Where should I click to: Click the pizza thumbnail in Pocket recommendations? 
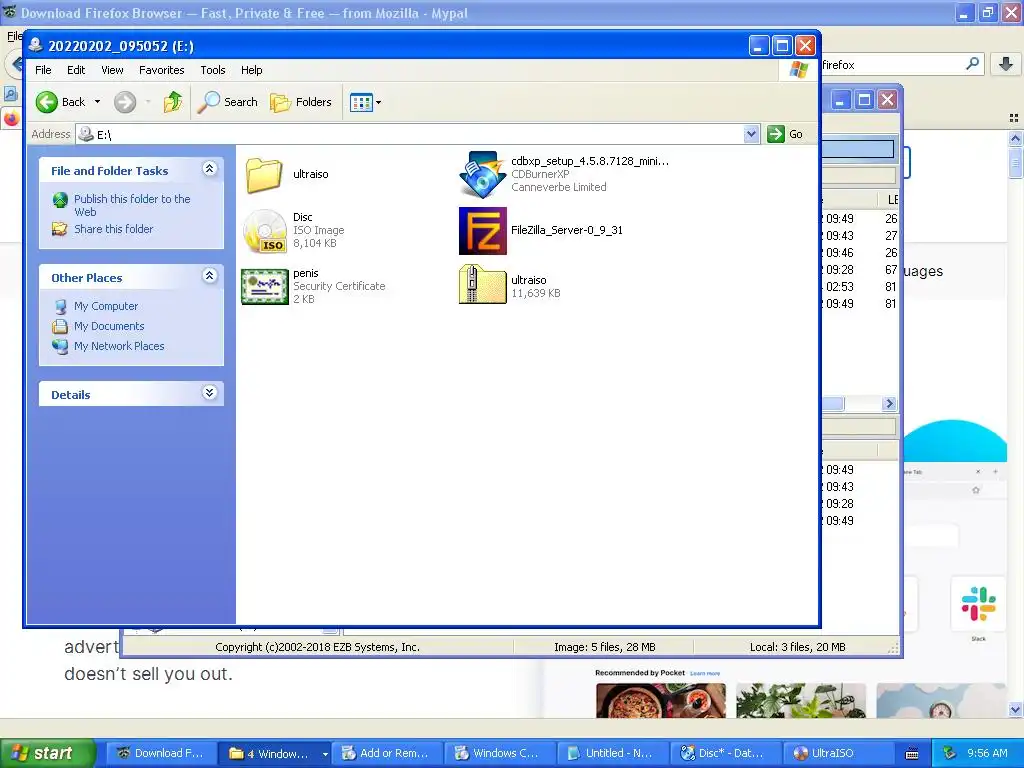[661, 701]
